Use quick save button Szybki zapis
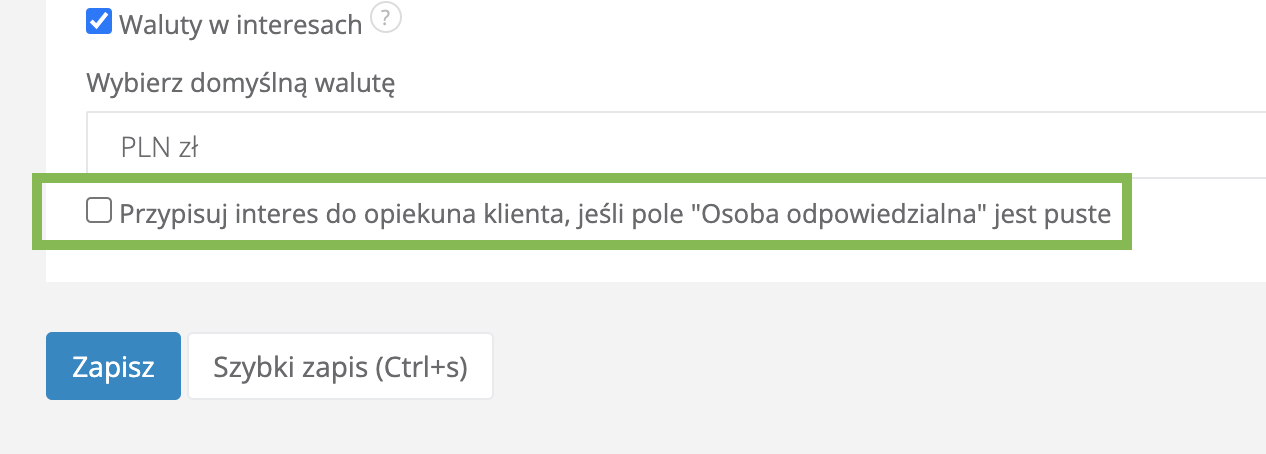1266x454 pixels. click(340, 367)
